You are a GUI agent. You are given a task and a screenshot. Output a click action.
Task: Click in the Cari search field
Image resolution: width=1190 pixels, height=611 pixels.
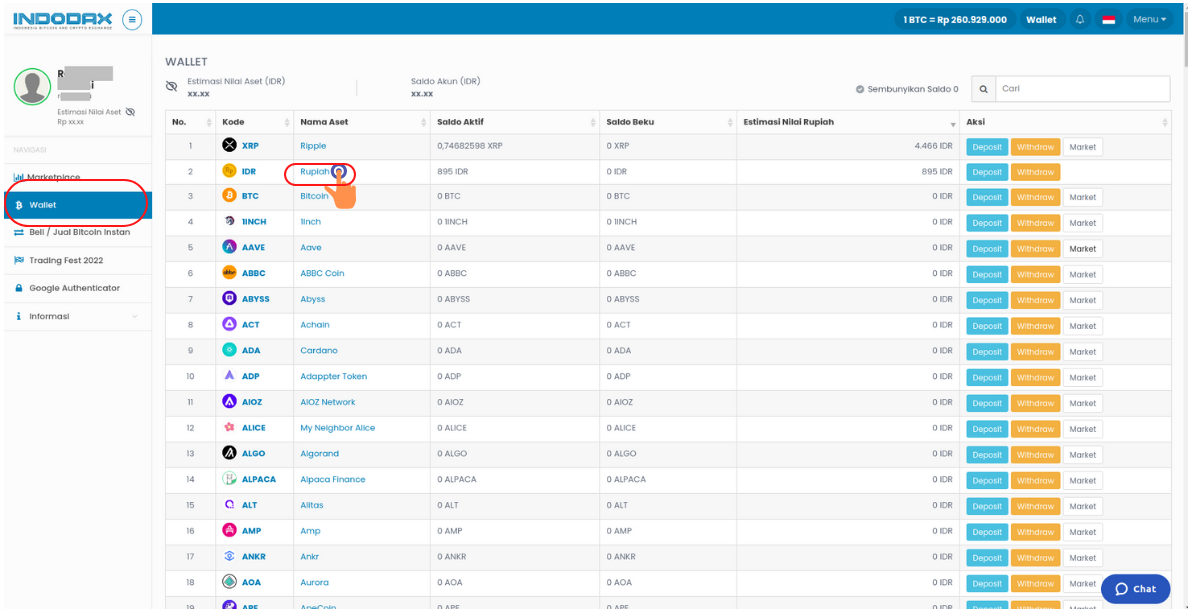point(1082,89)
